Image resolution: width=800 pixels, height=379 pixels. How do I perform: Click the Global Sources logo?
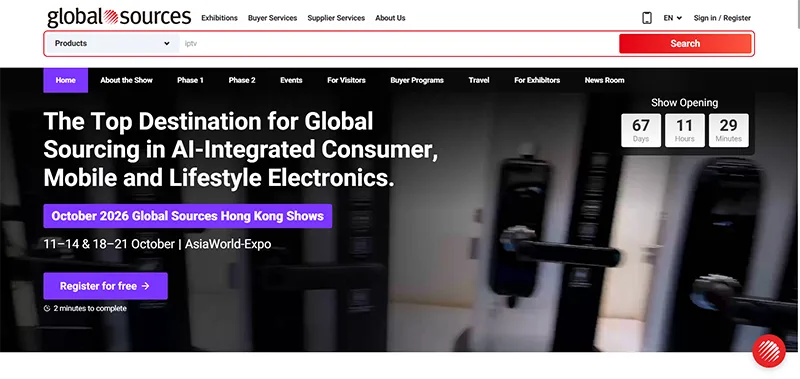[119, 17]
